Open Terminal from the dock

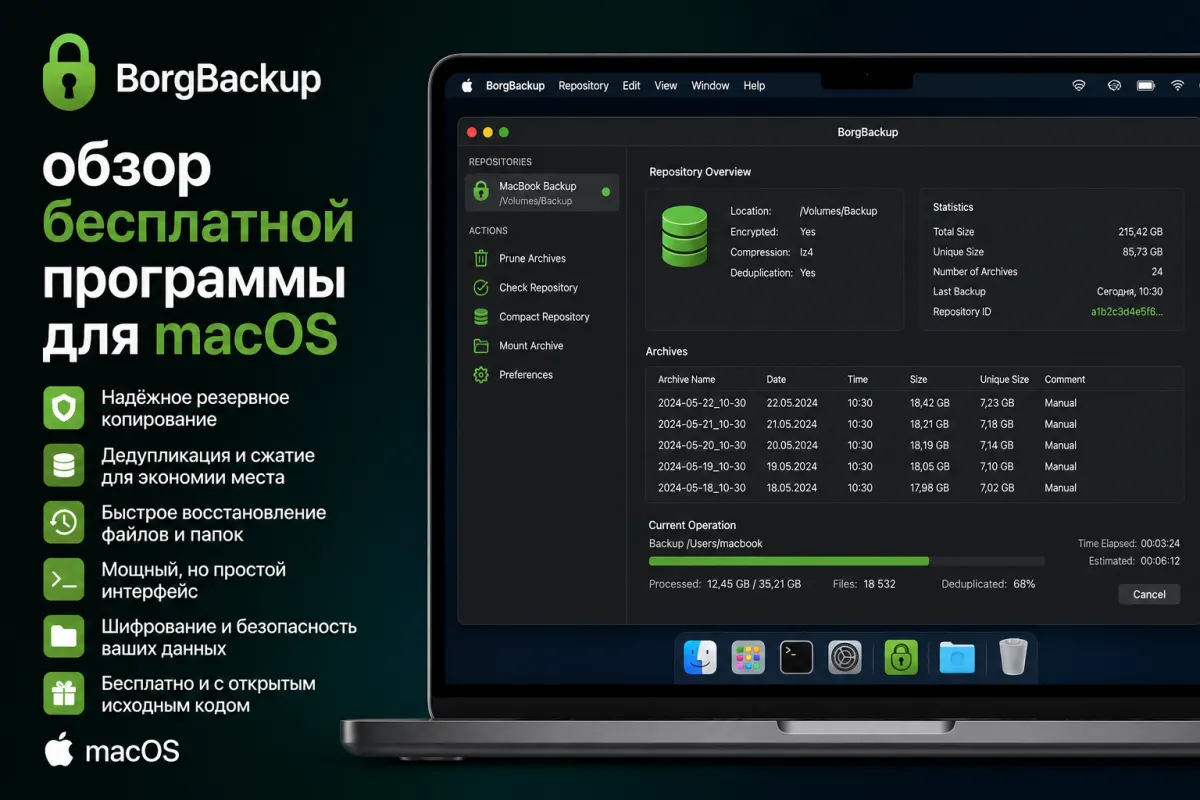(x=796, y=657)
